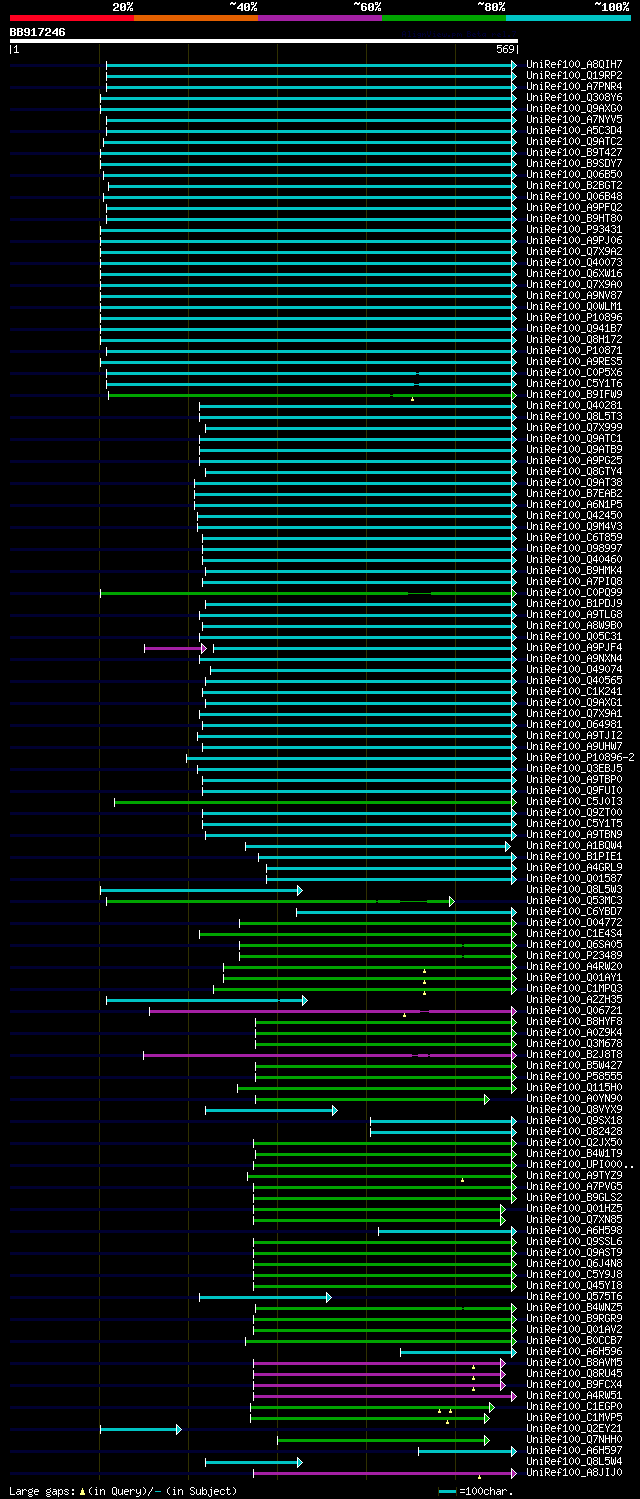Screen dimensions: 640x1499
Task: Select the UniRef100_A5C3D4 label
Action: click(574, 130)
